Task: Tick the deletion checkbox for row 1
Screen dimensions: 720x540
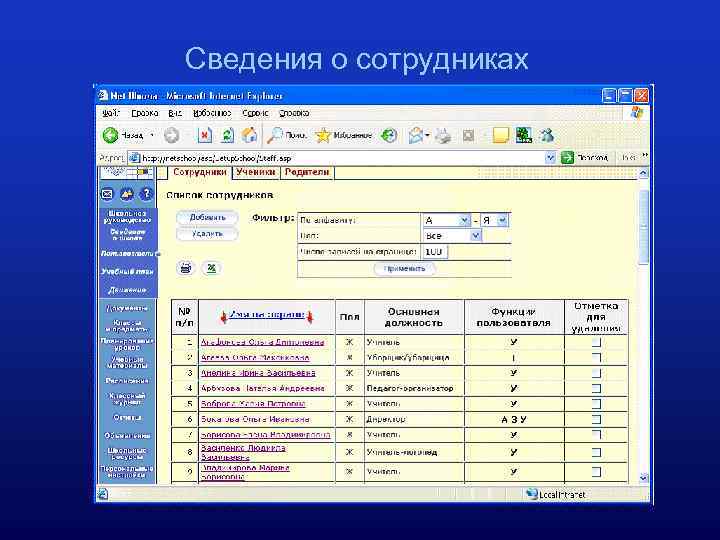Action: point(596,342)
